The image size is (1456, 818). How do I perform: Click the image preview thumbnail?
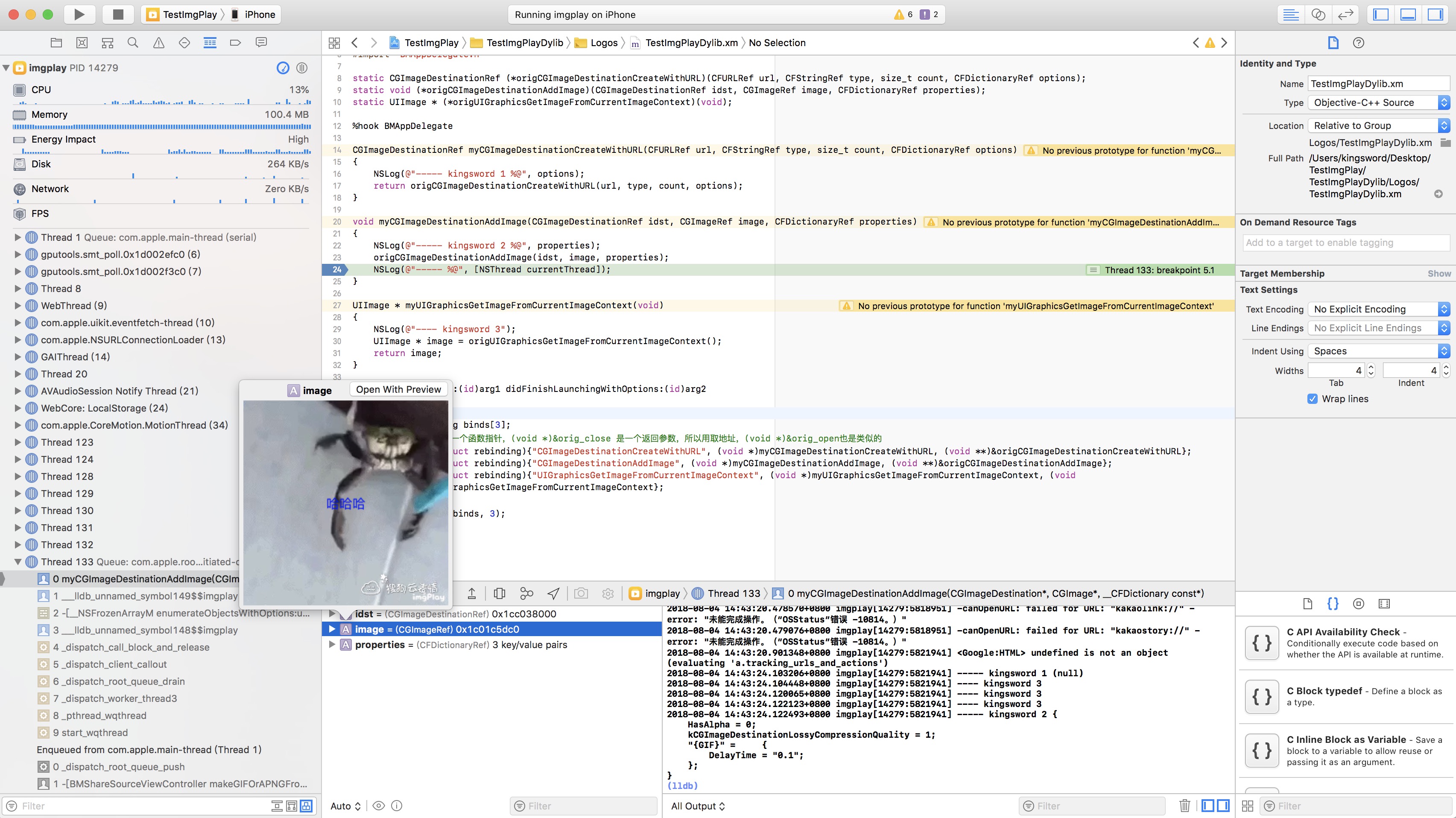[x=345, y=502]
